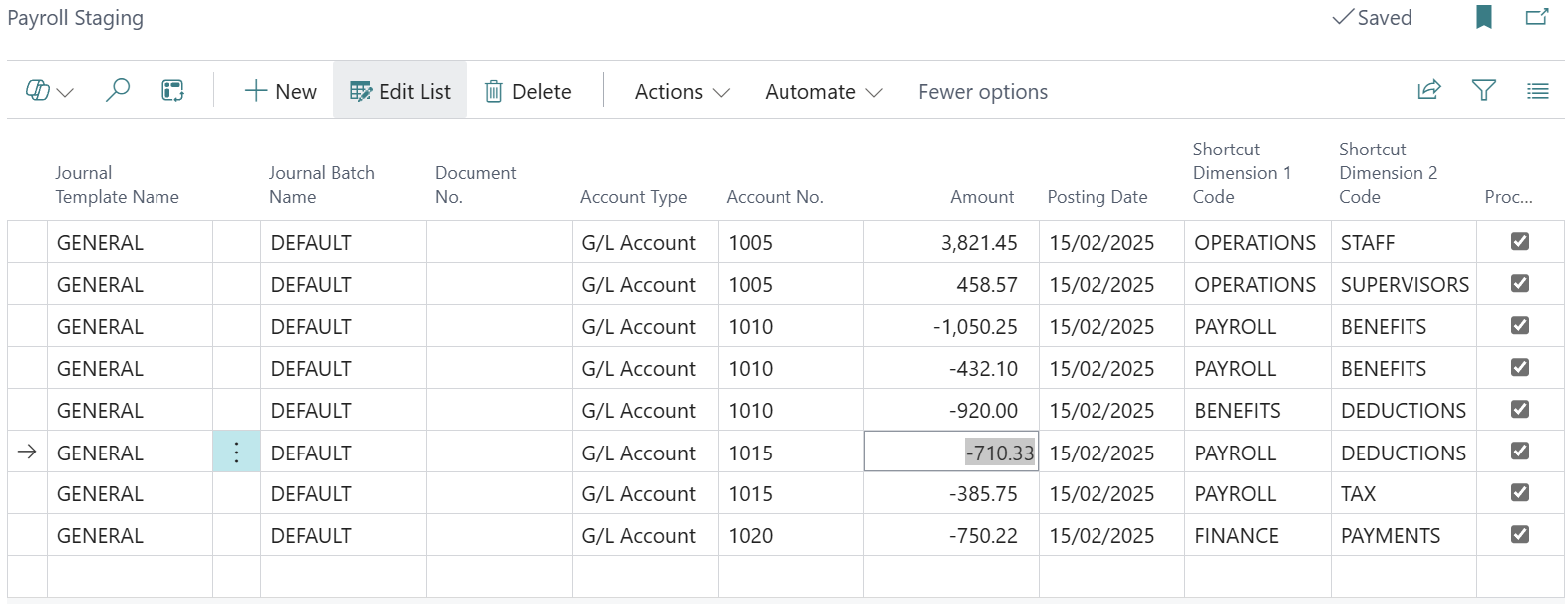The height and width of the screenshot is (604, 1568).
Task: Click Shortcut Dimension 1 Code header
Action: click(x=1241, y=172)
